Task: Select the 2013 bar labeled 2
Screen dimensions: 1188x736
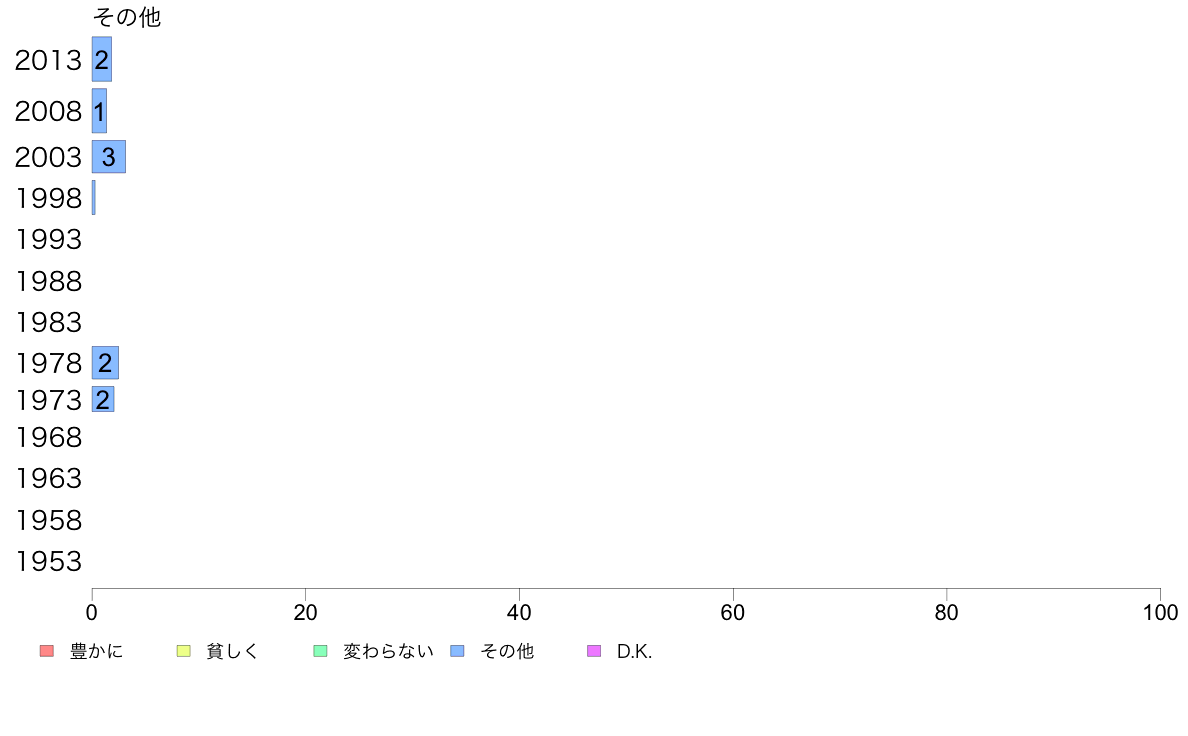Action: coord(102,59)
